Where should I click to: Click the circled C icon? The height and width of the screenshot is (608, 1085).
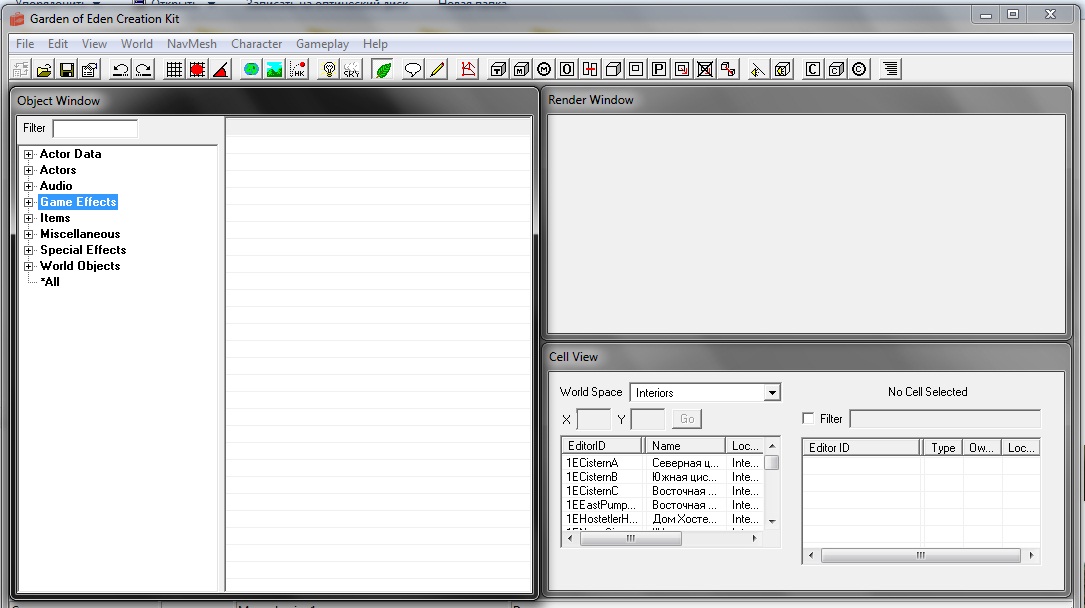[859, 69]
